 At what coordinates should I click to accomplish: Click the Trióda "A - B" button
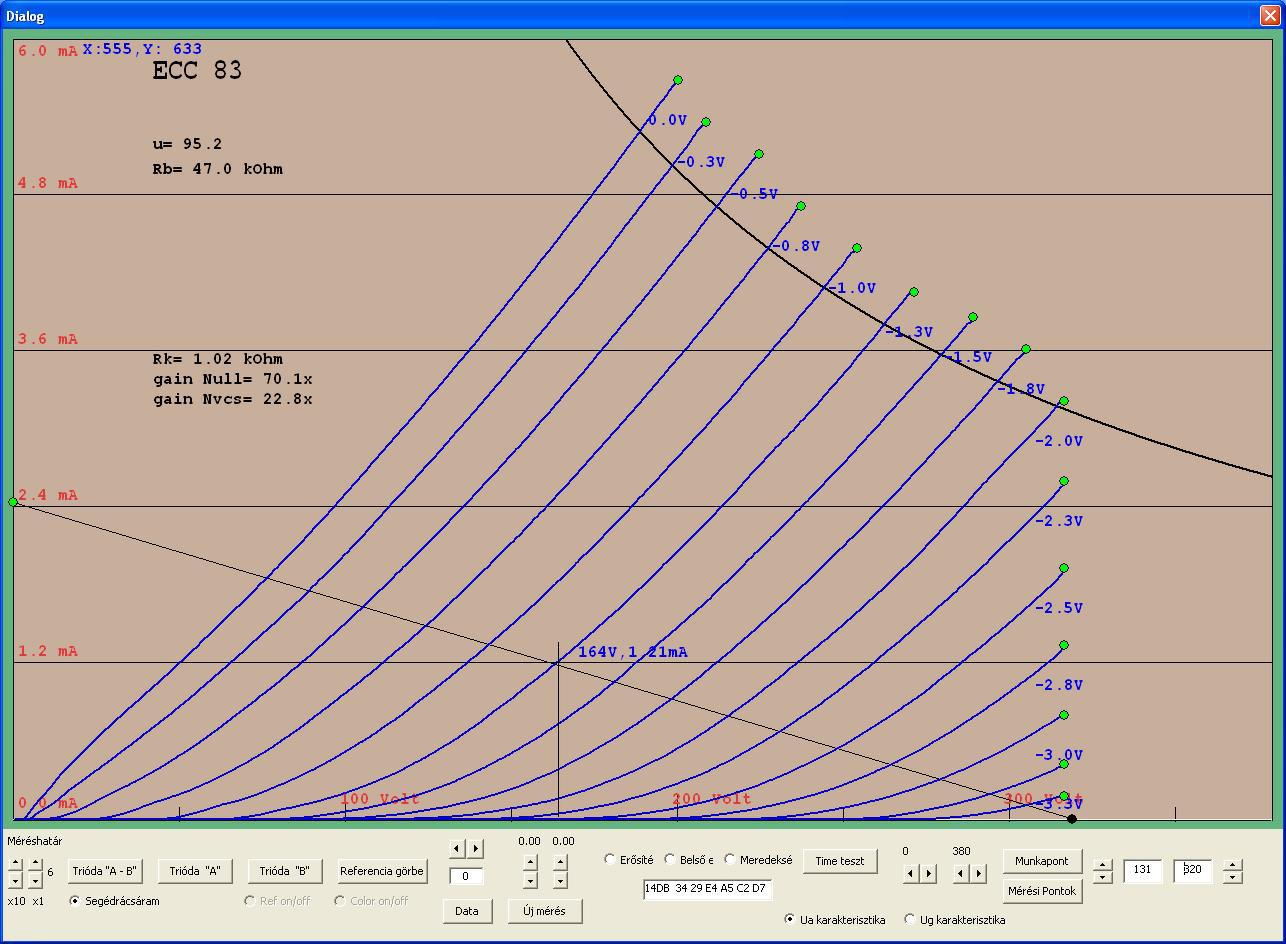point(104,871)
